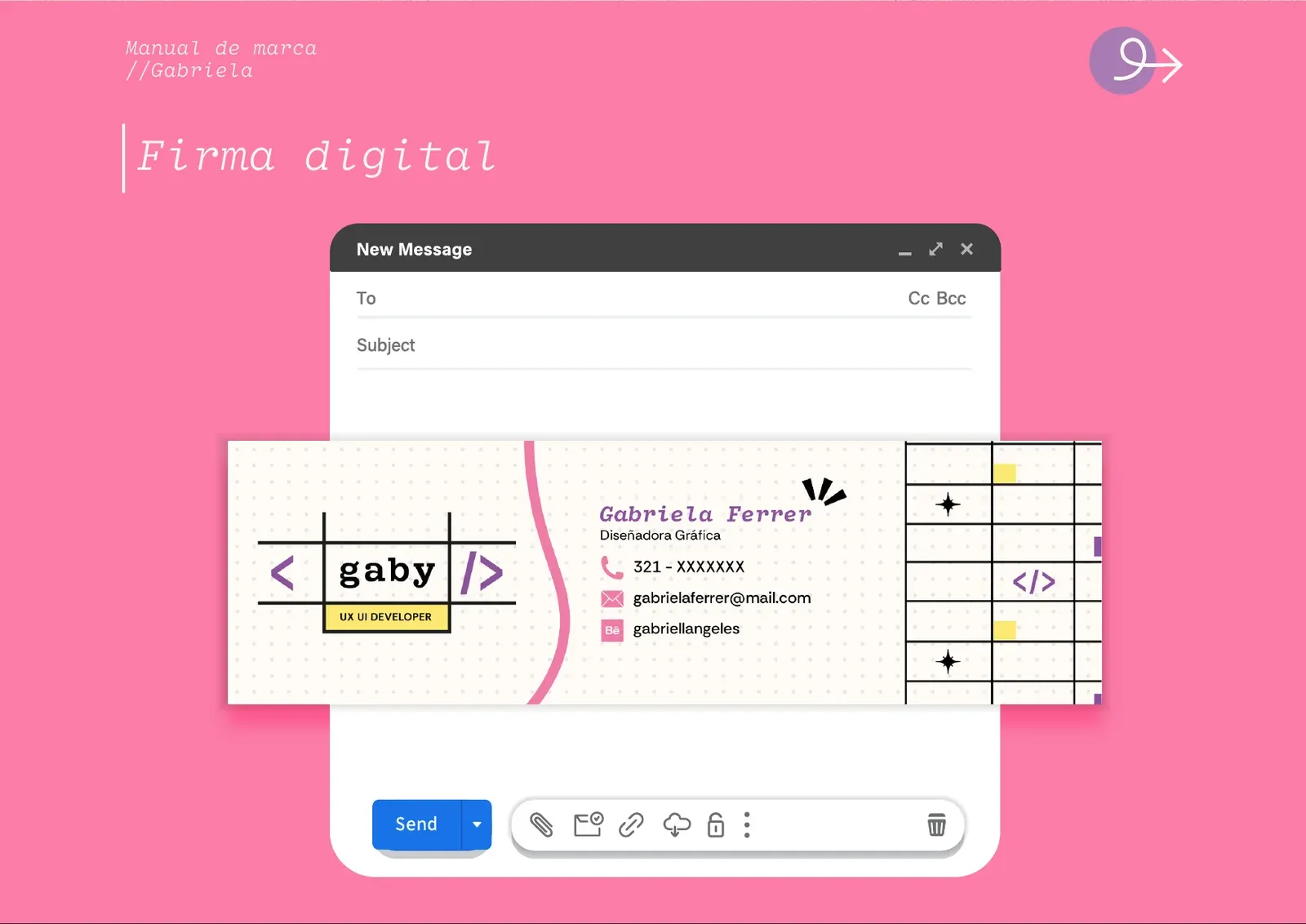Minimize the New Message window

click(904, 253)
